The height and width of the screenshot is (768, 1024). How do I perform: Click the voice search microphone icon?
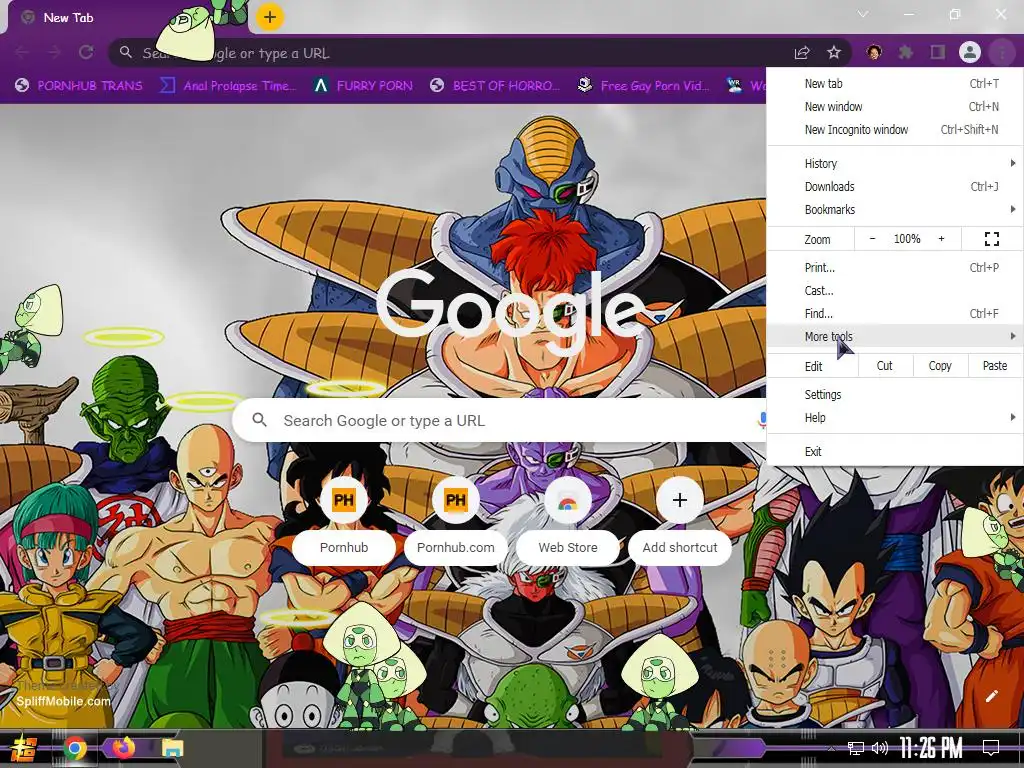click(761, 421)
